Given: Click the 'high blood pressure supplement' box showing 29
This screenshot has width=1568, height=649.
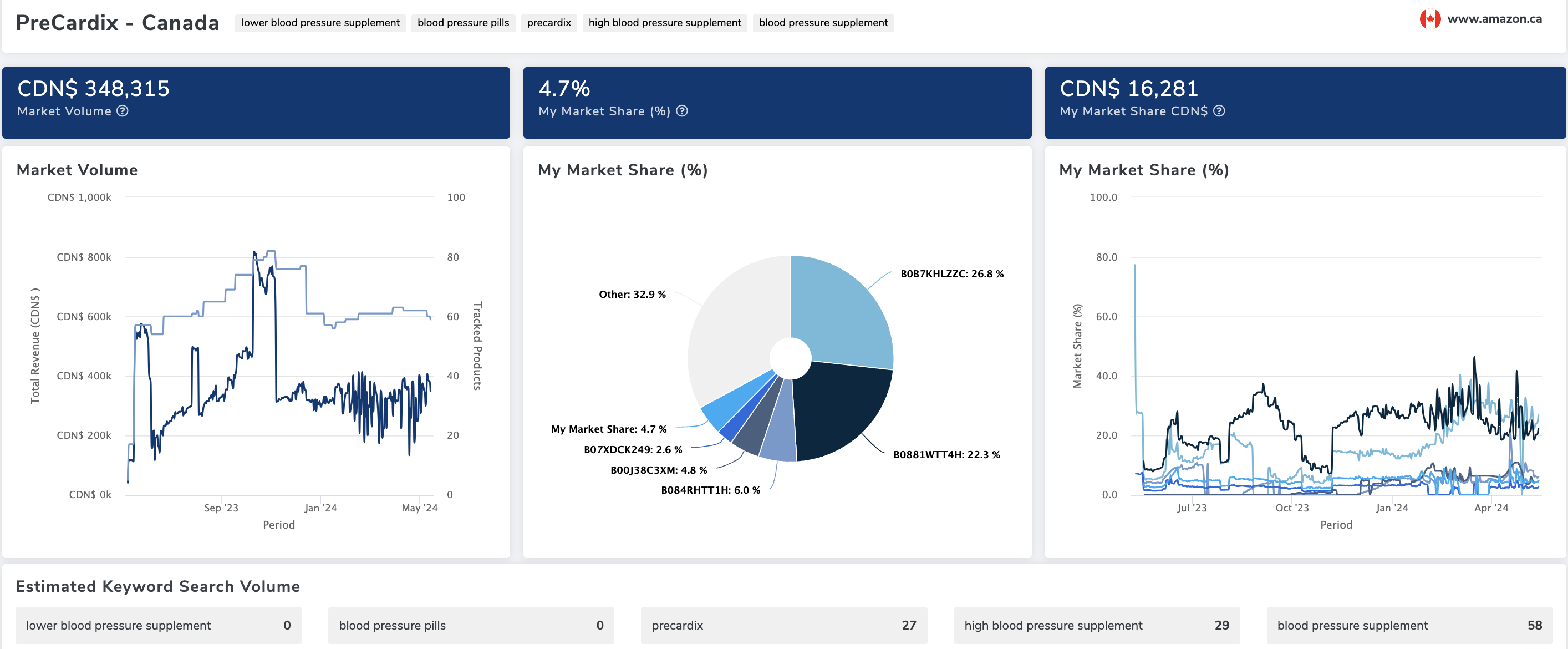Looking at the screenshot, I should point(1097,625).
